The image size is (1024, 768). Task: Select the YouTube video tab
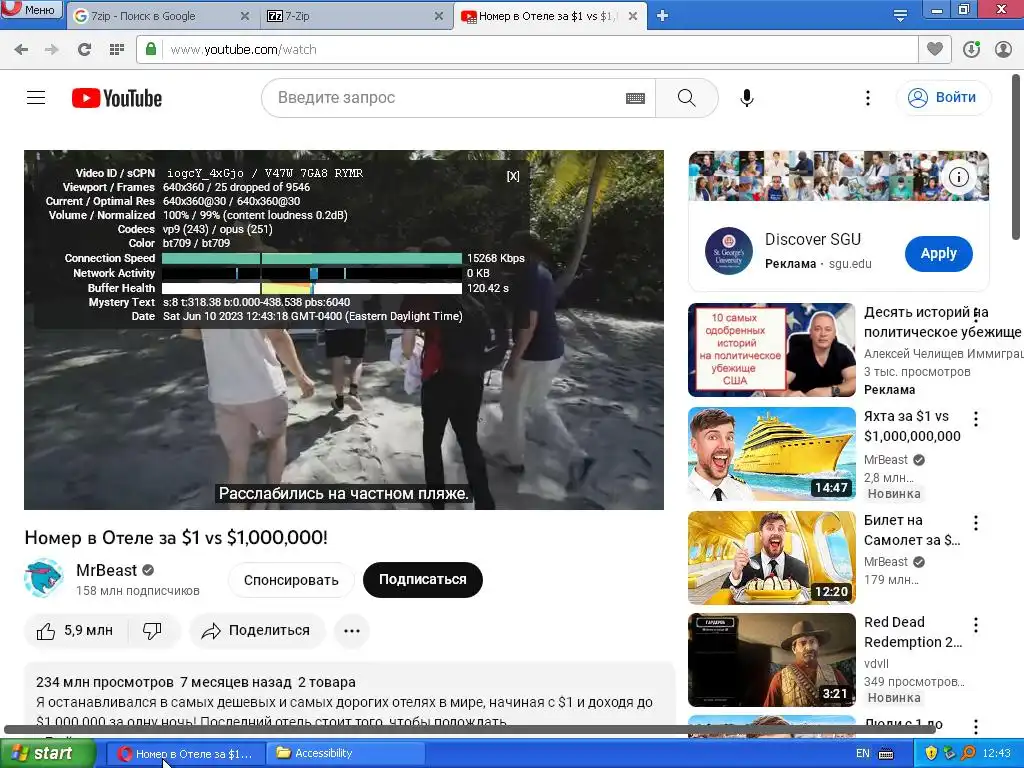click(x=549, y=16)
